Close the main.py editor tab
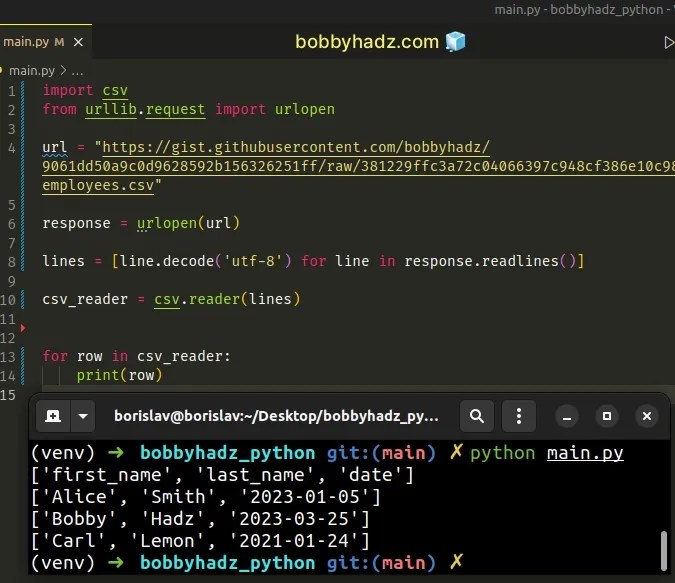This screenshot has height=583, width=675. point(78,42)
